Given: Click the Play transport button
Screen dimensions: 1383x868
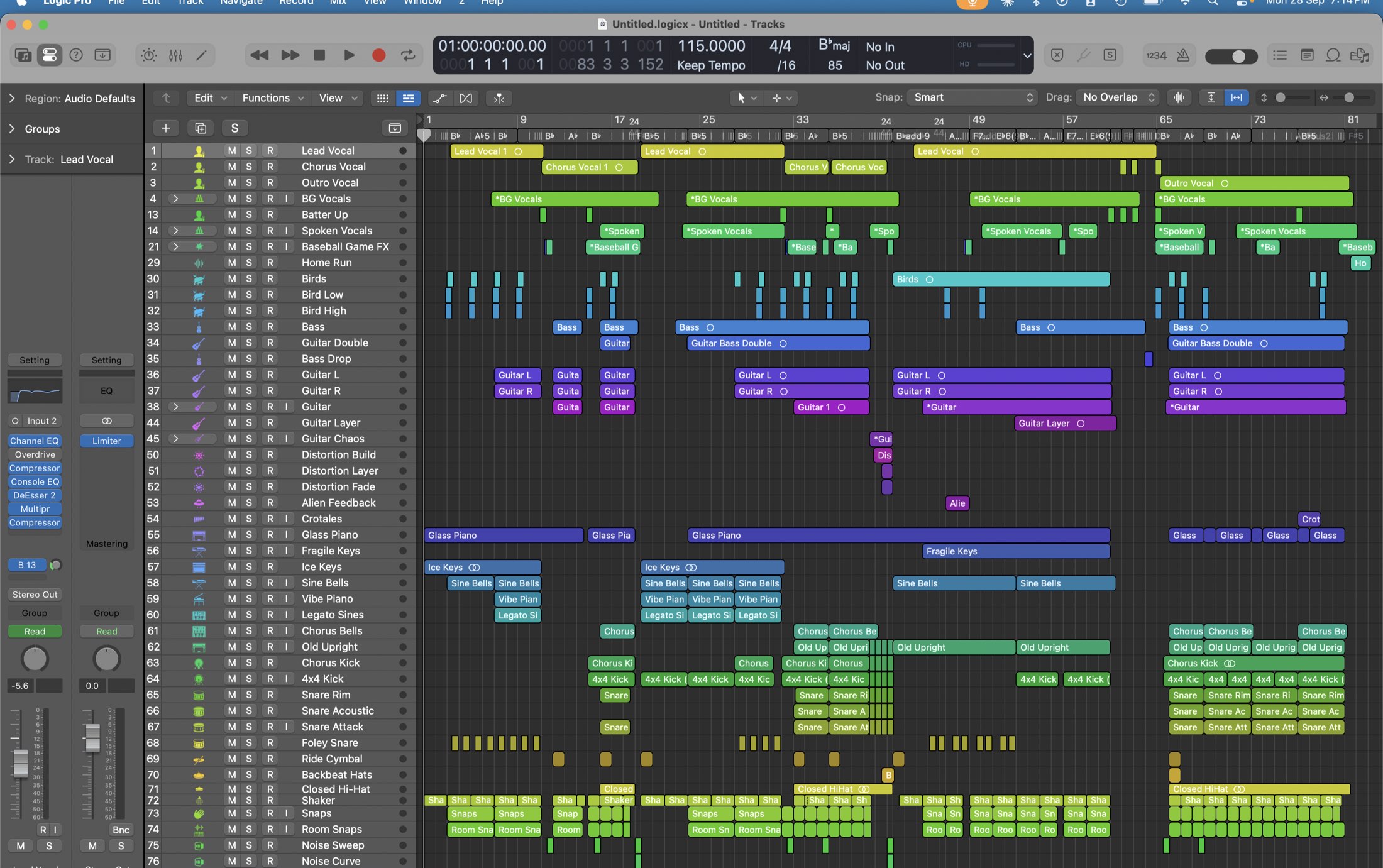Looking at the screenshot, I should (349, 55).
